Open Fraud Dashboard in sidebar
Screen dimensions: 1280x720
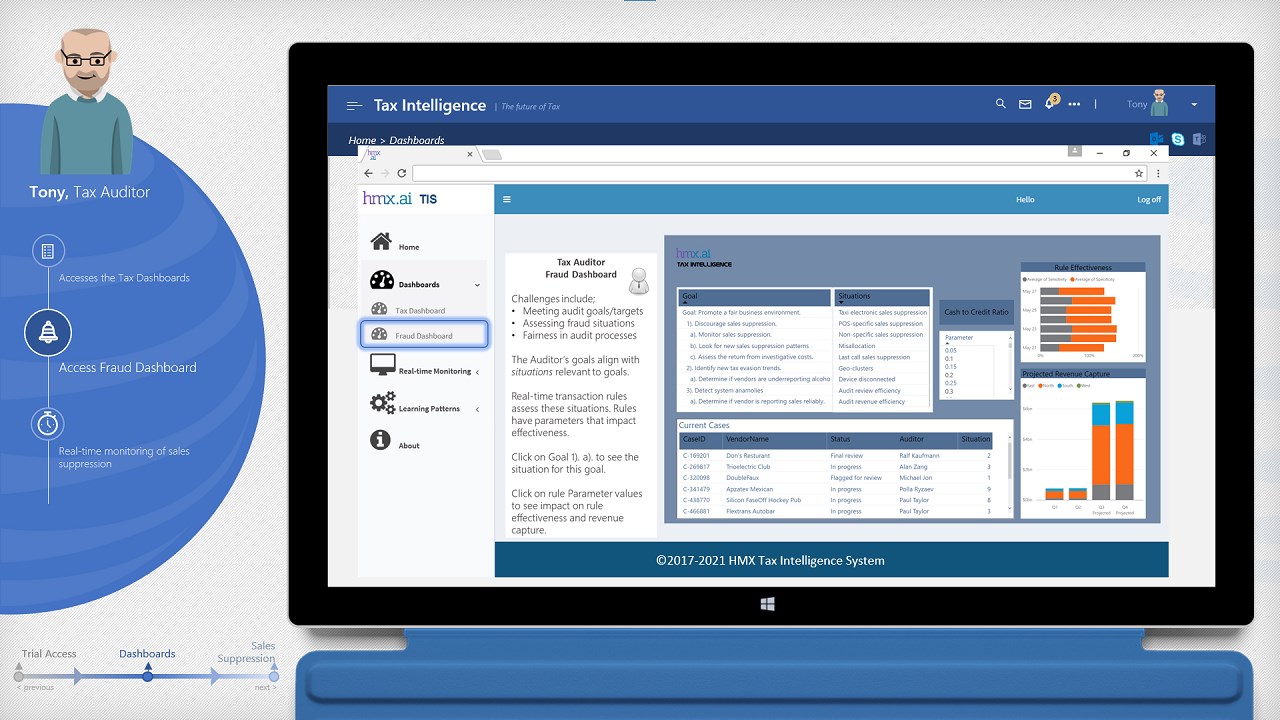pyautogui.click(x=424, y=335)
